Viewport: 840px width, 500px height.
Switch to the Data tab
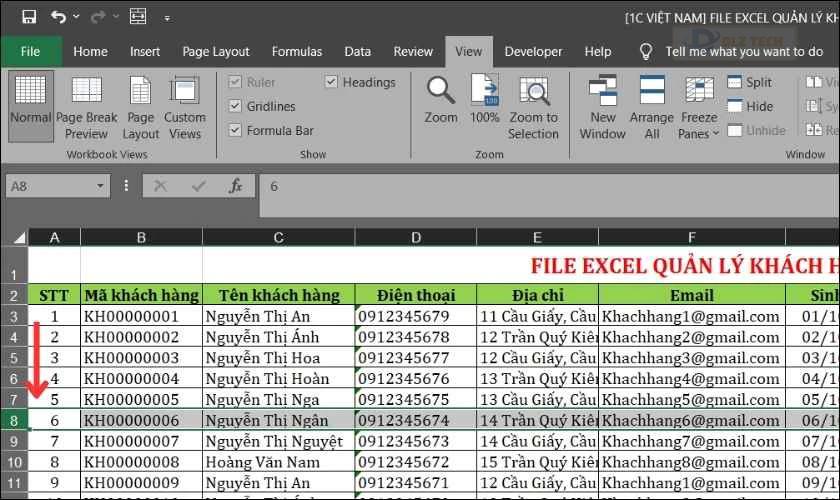click(x=357, y=51)
